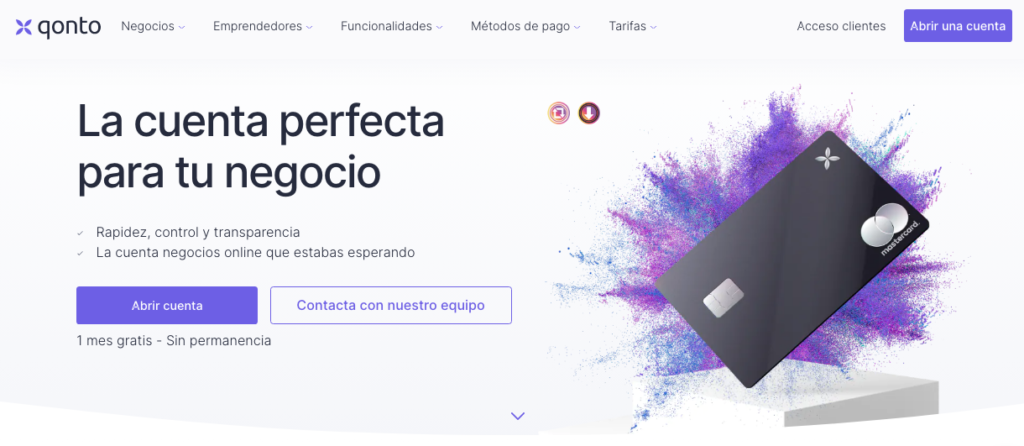Expand the Funcionalidades dropdown arrow

[440, 27]
